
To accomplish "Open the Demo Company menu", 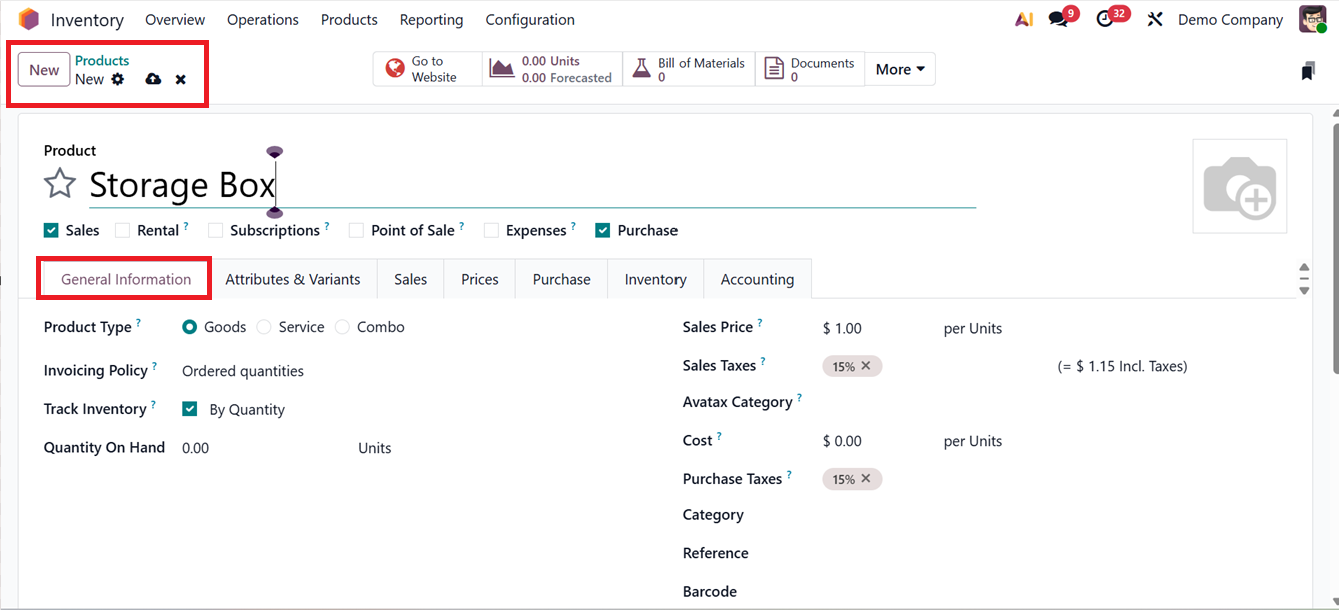I will [1230, 19].
